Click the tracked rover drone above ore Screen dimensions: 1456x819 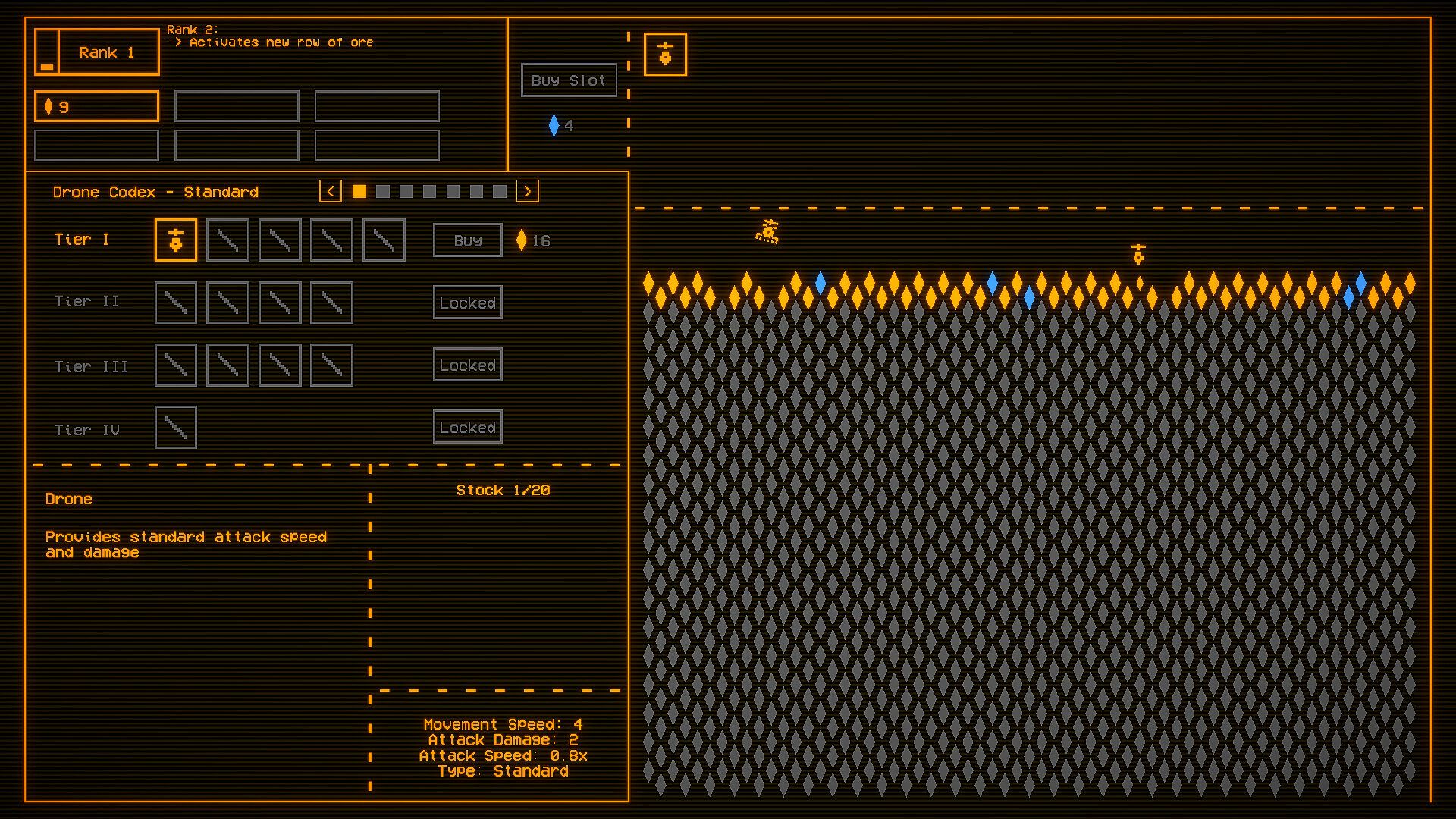pyautogui.click(x=767, y=231)
